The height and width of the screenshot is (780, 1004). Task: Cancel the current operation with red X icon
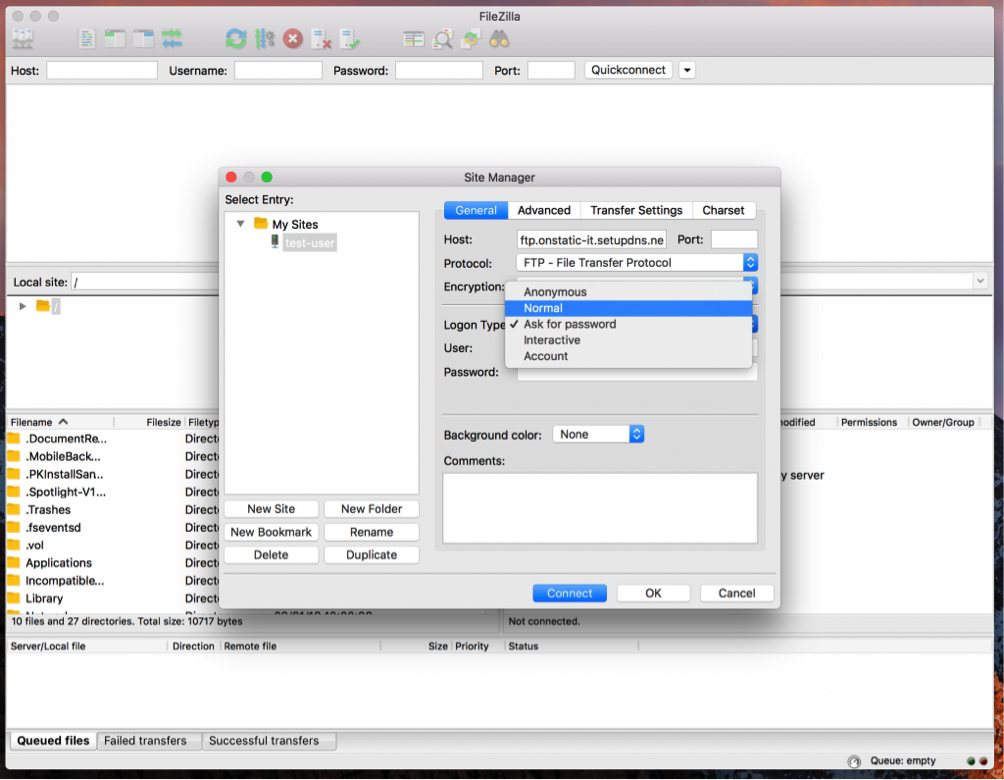293,40
